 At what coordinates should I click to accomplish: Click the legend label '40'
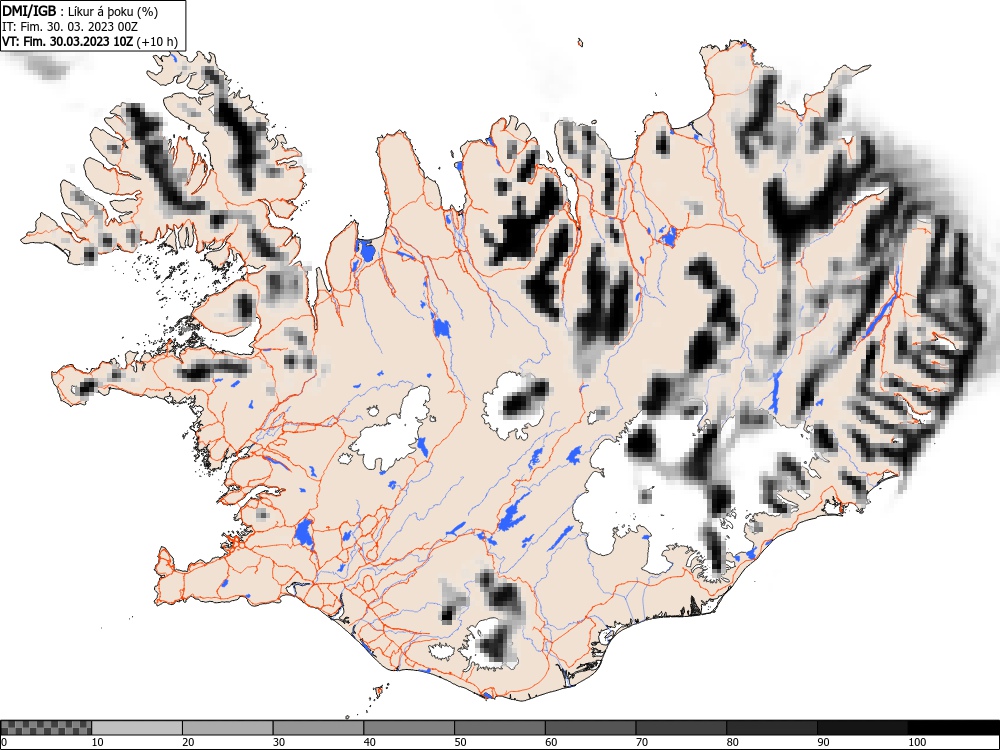tap(369, 742)
